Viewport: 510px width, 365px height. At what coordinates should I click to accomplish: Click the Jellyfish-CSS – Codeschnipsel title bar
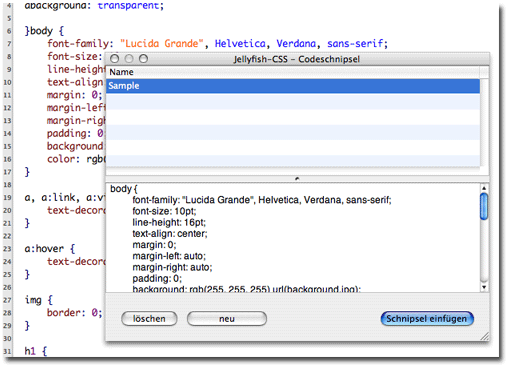pyautogui.click(x=297, y=59)
